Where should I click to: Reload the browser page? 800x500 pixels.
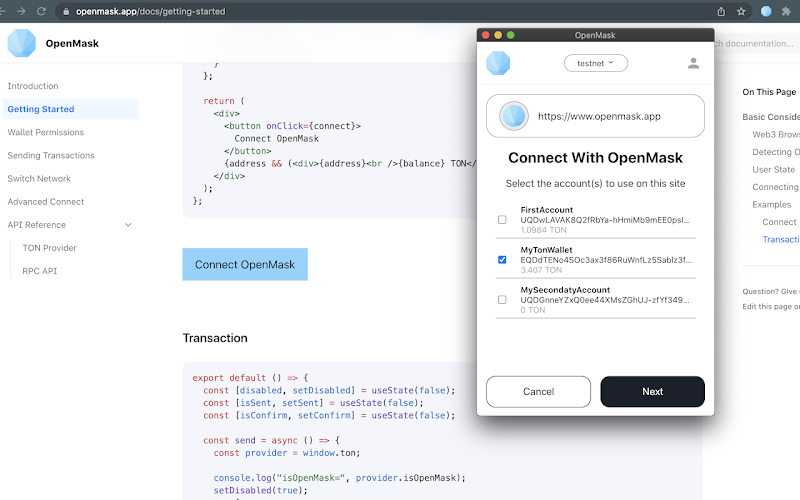[41, 11]
